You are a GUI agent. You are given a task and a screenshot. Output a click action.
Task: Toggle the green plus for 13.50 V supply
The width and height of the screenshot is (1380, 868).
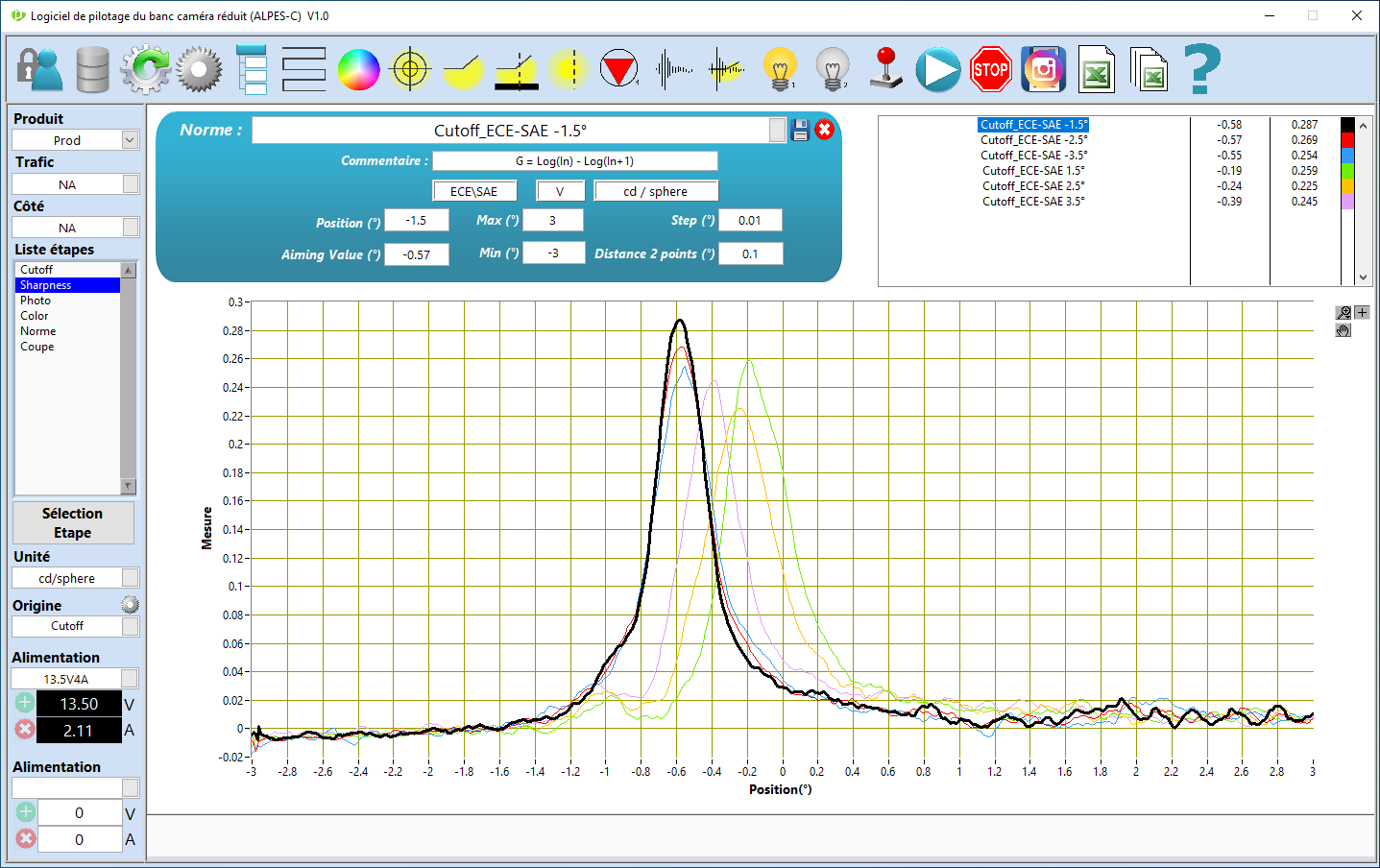[25, 703]
